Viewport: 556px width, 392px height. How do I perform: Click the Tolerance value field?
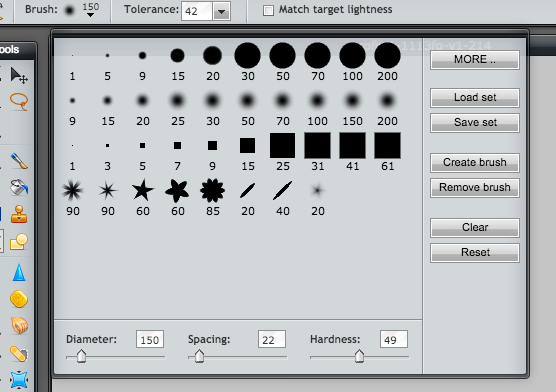197,11
